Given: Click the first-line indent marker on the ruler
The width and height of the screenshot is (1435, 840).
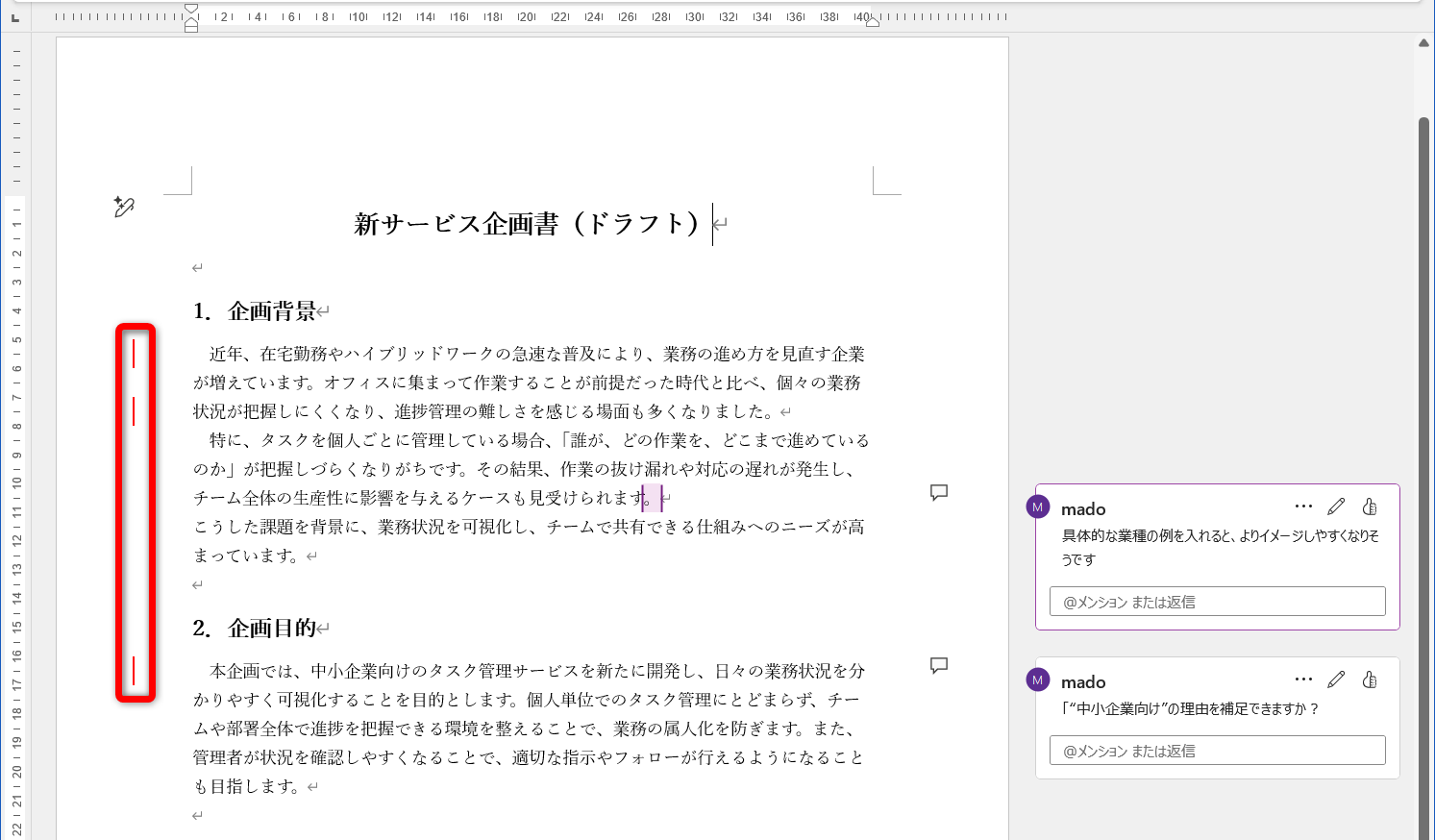Looking at the screenshot, I should pyautogui.click(x=190, y=8).
